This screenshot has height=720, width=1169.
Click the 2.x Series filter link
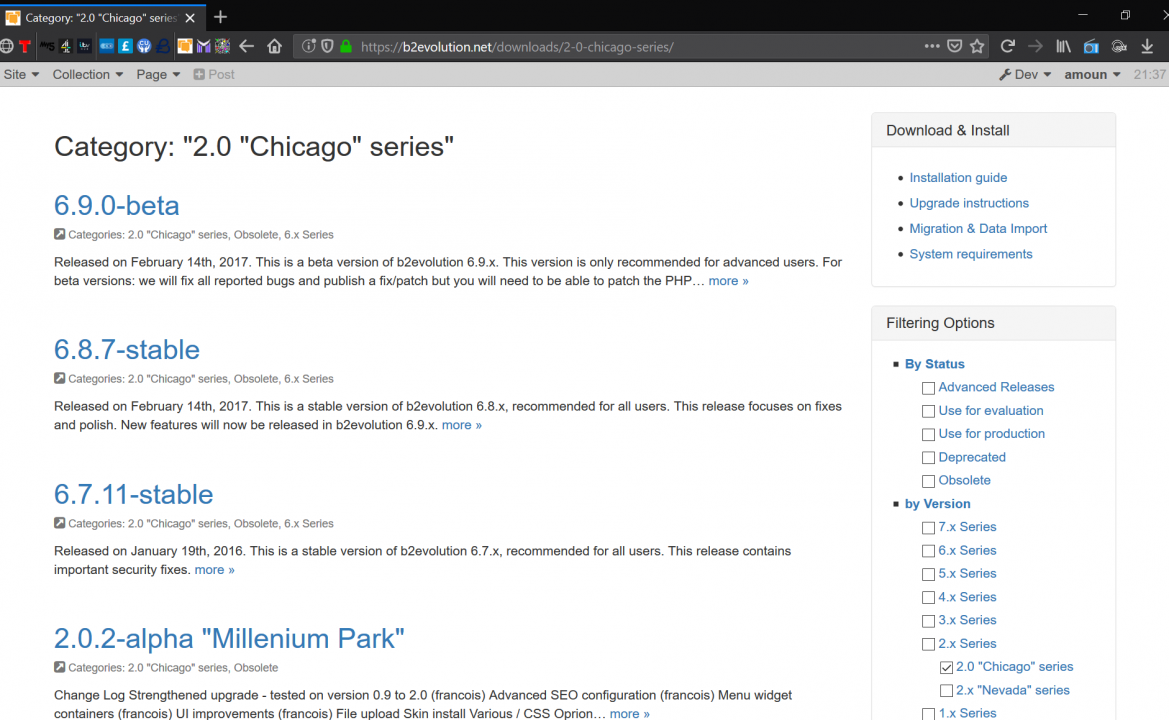point(967,643)
